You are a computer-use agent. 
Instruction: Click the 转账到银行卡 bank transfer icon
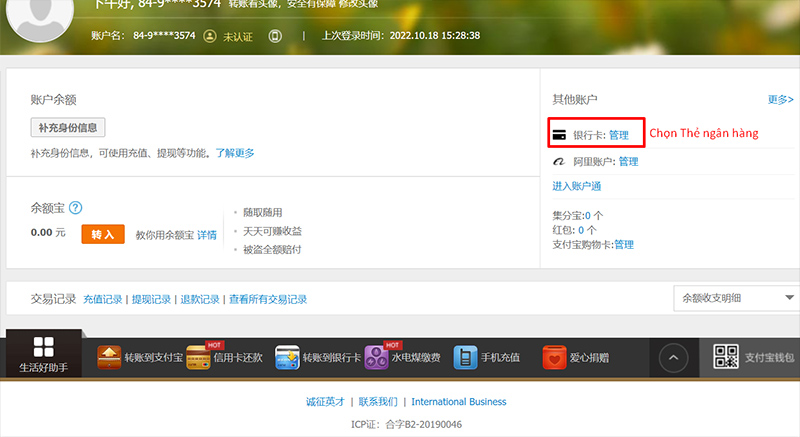coord(287,357)
